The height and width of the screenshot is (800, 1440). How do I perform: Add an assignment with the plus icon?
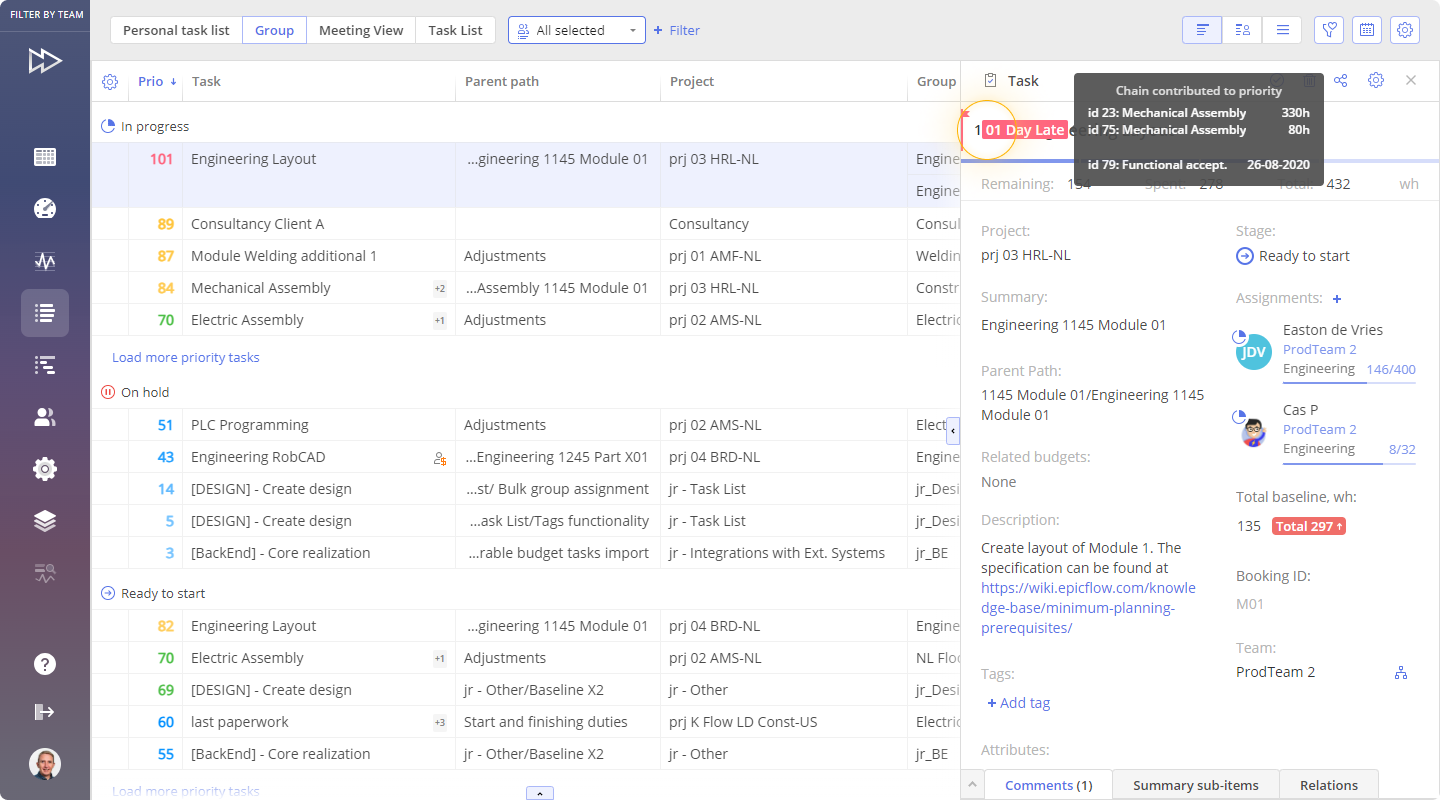pyautogui.click(x=1337, y=298)
